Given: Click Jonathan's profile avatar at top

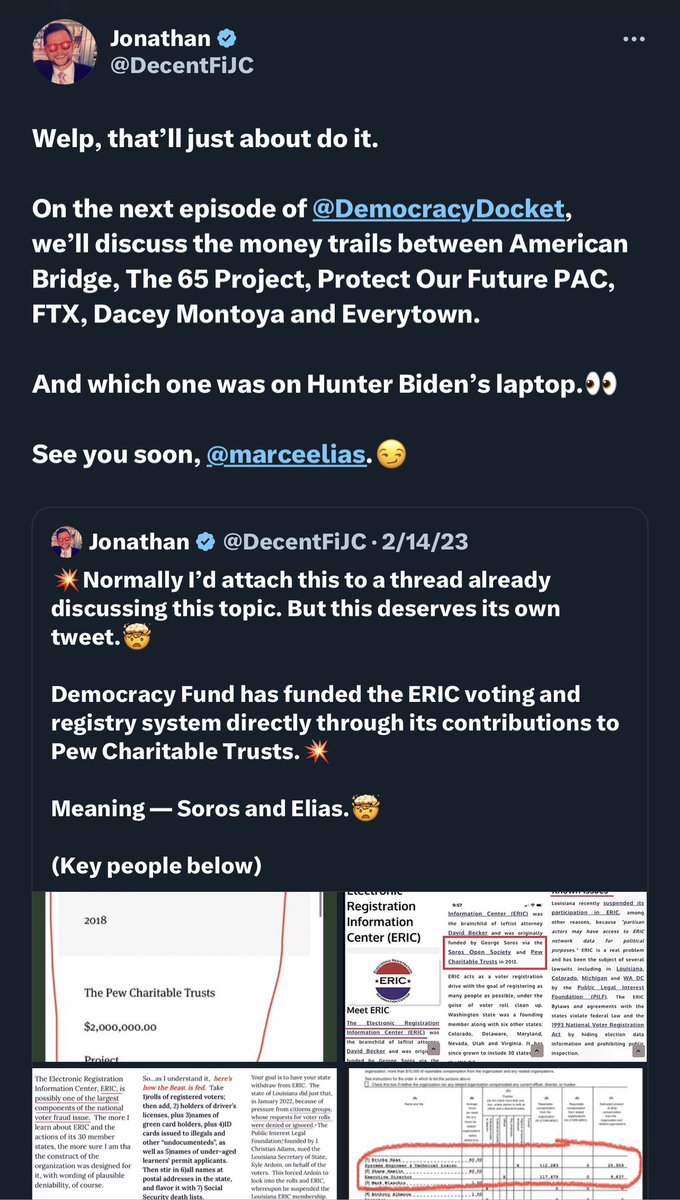Looking at the screenshot, I should [65, 52].
